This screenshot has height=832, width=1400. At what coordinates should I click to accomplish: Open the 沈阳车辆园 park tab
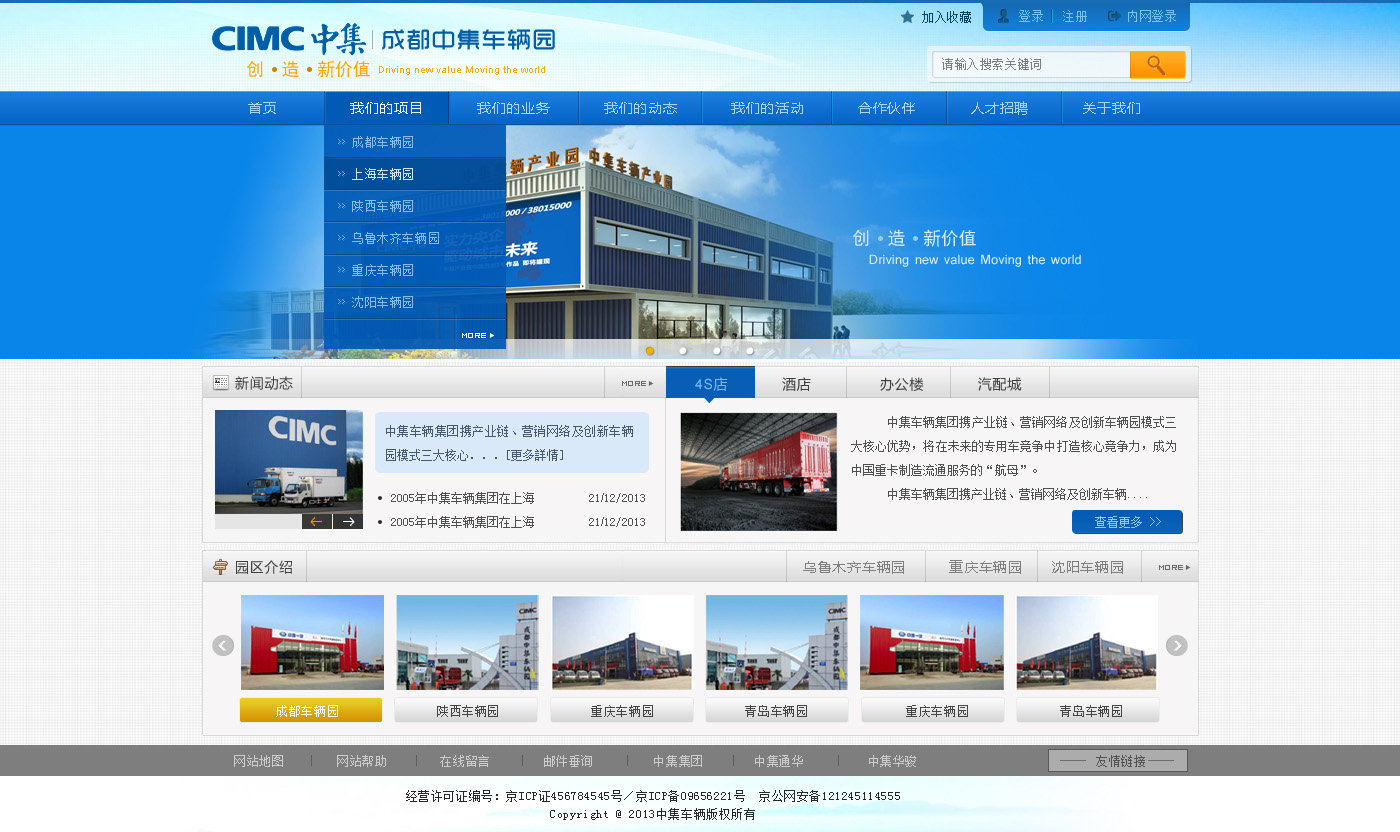pyautogui.click(x=1088, y=567)
